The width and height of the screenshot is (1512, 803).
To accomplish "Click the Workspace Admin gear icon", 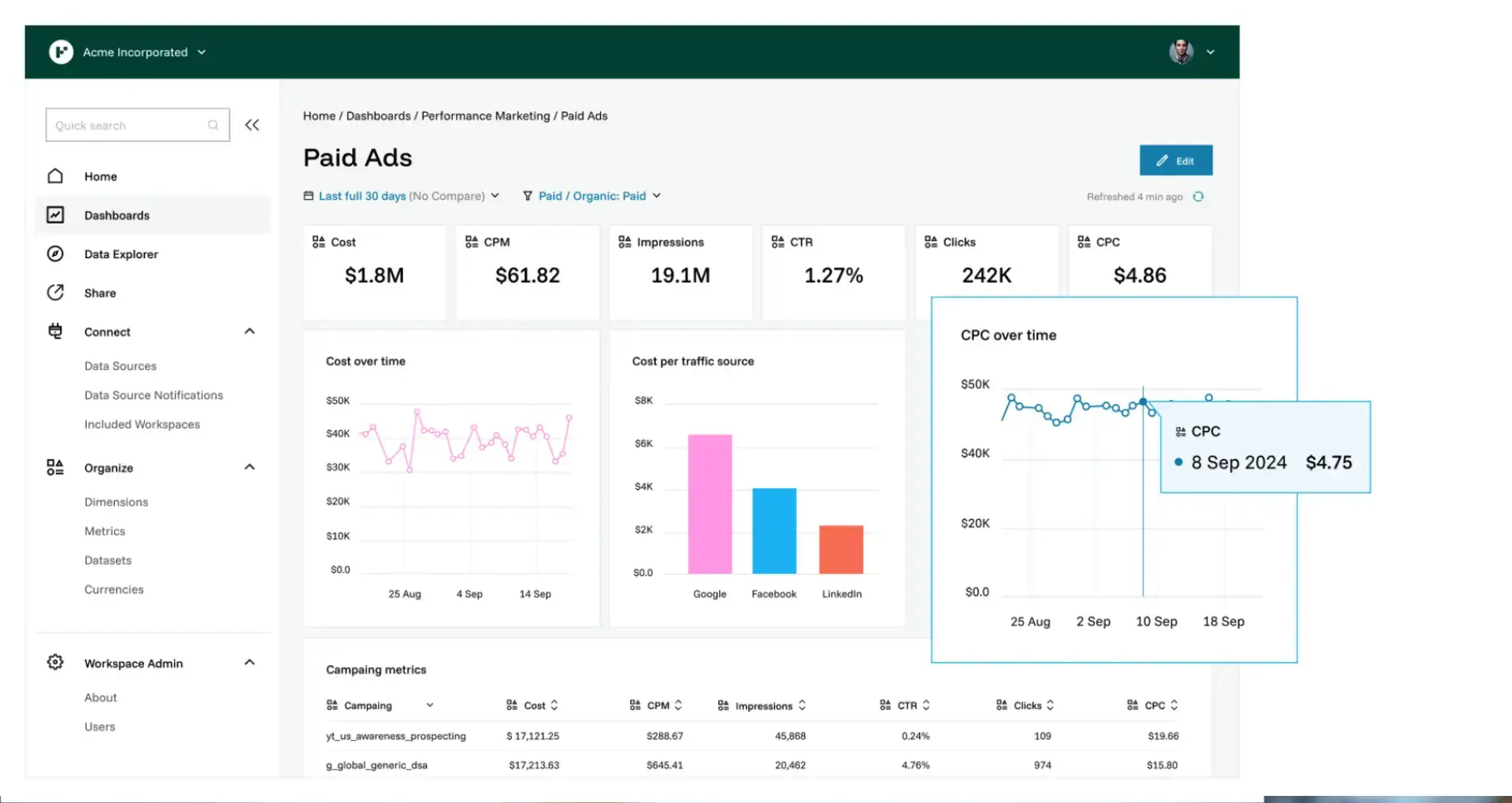I will point(55,662).
